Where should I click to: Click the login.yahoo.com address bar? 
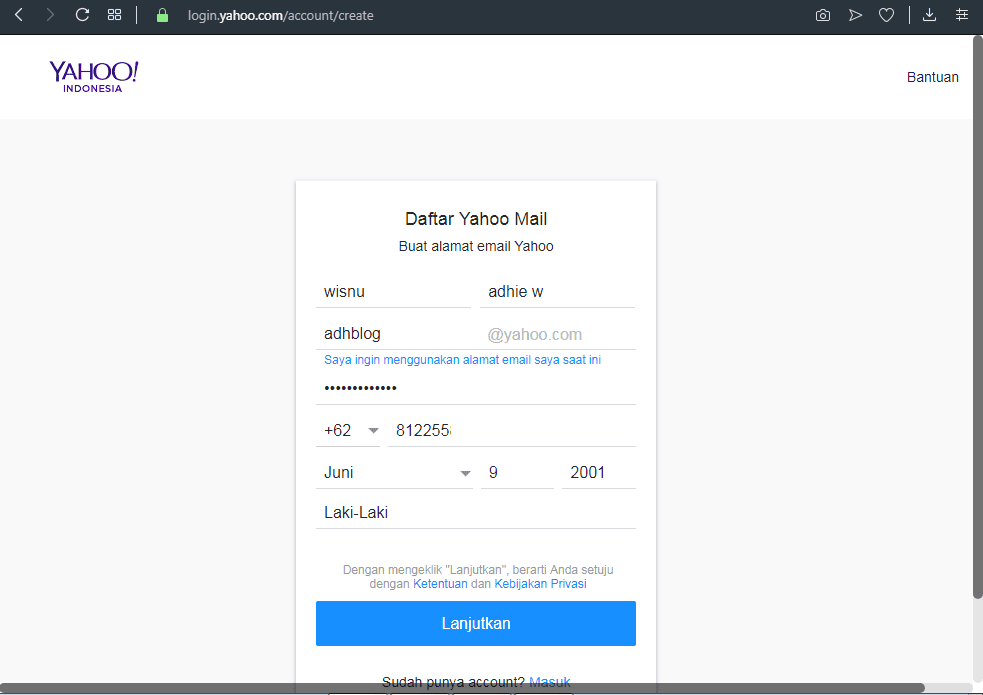tap(280, 16)
